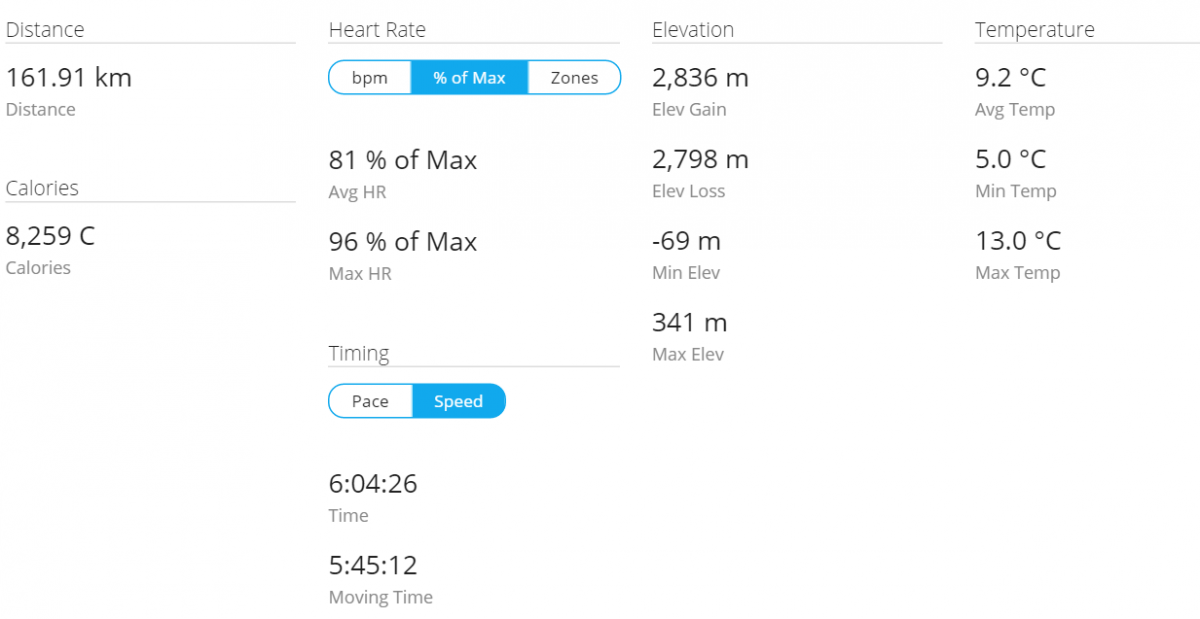The width and height of the screenshot is (1200, 619).
Task: Select the % of Max heart rate option
Action: tap(469, 78)
